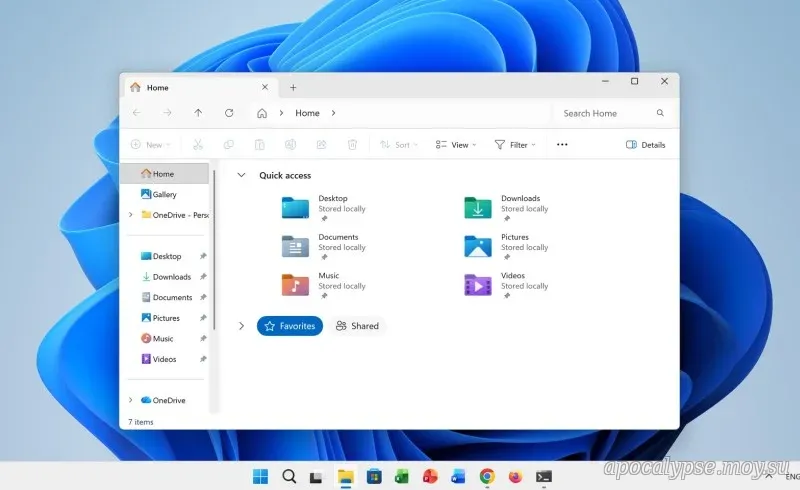Image resolution: width=800 pixels, height=490 pixels.
Task: Open the View dropdown menu
Action: point(452,145)
